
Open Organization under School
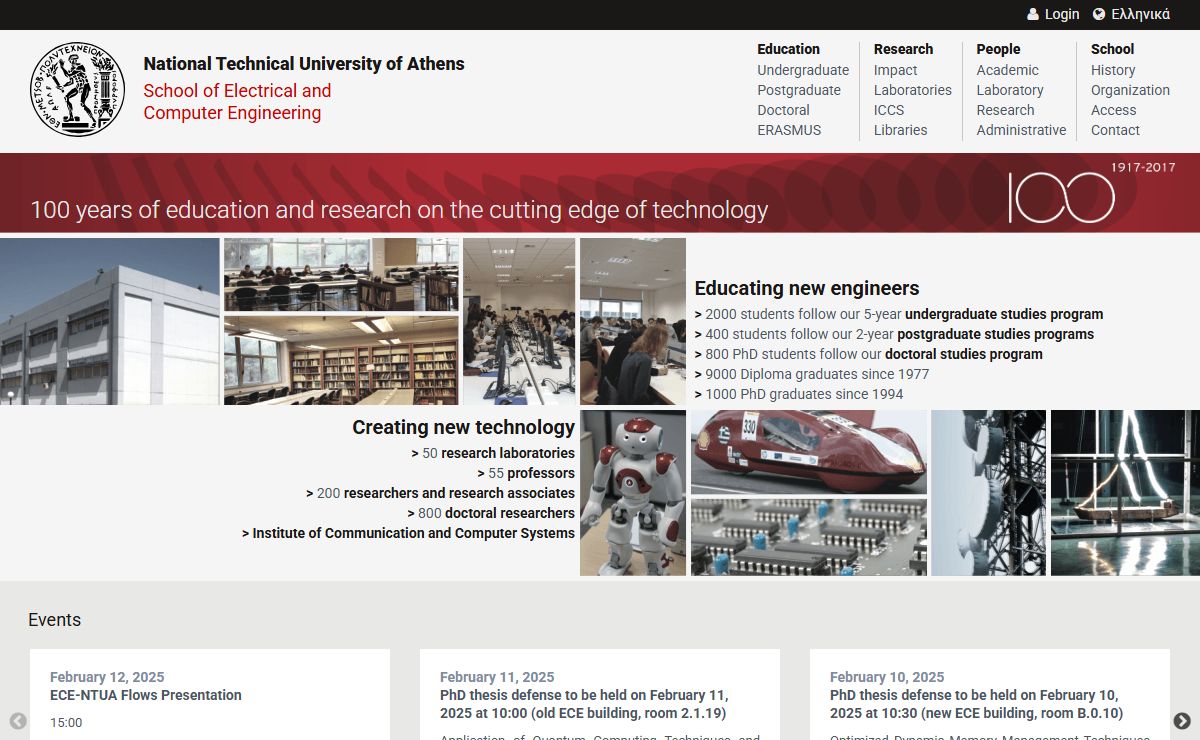[1130, 90]
